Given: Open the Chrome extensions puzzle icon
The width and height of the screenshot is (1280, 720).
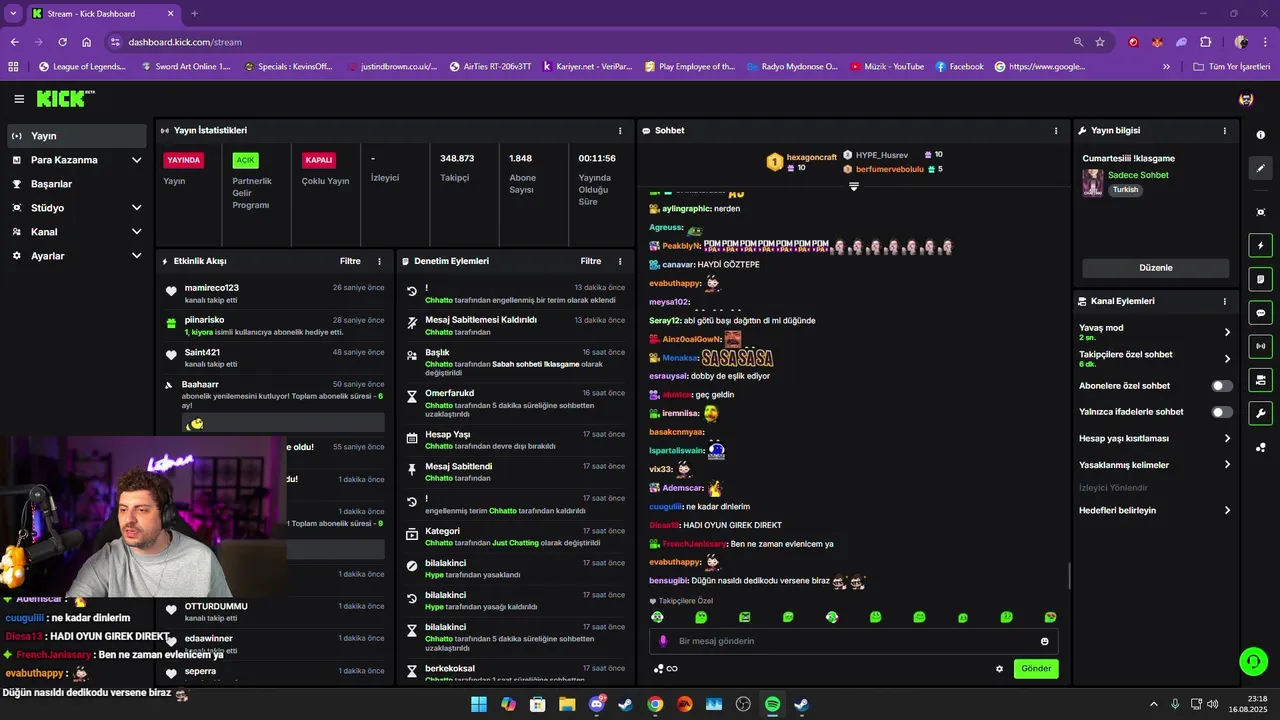Looking at the screenshot, I should pyautogui.click(x=1205, y=42).
